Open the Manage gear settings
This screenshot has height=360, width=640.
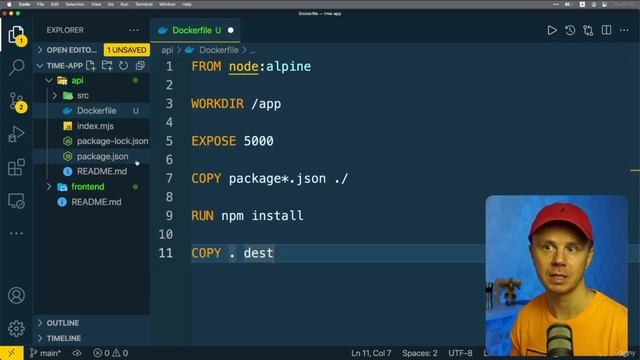[x=16, y=329]
